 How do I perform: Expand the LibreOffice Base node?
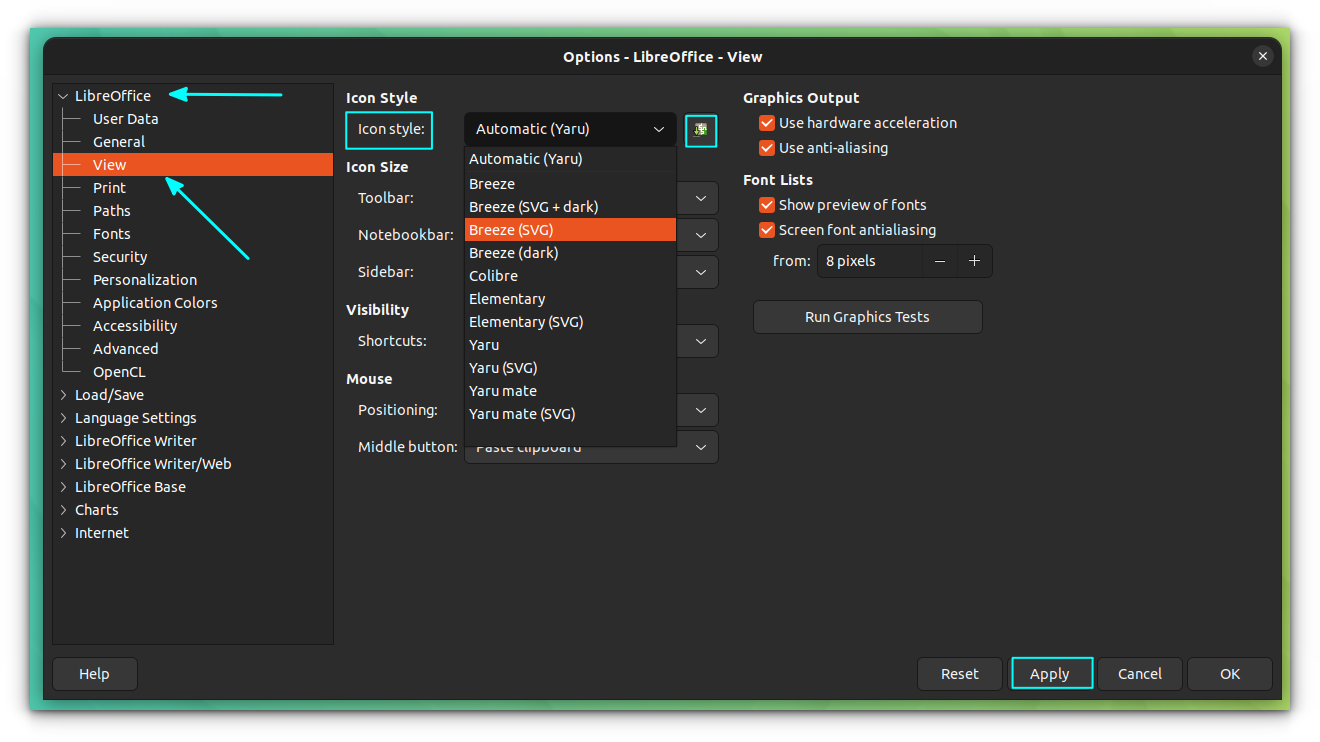pyautogui.click(x=63, y=487)
